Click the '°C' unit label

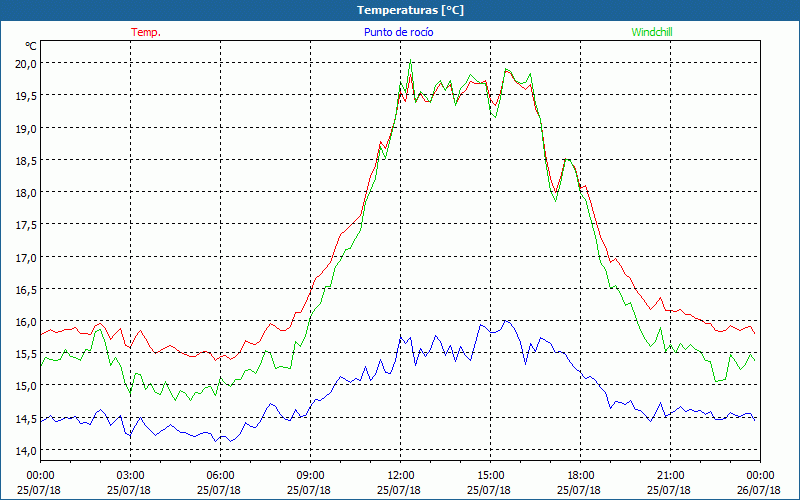pyautogui.click(x=31, y=46)
